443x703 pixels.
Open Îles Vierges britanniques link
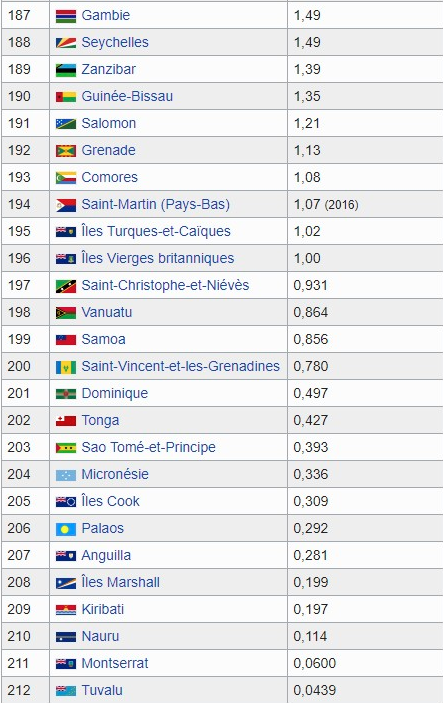click(x=158, y=258)
